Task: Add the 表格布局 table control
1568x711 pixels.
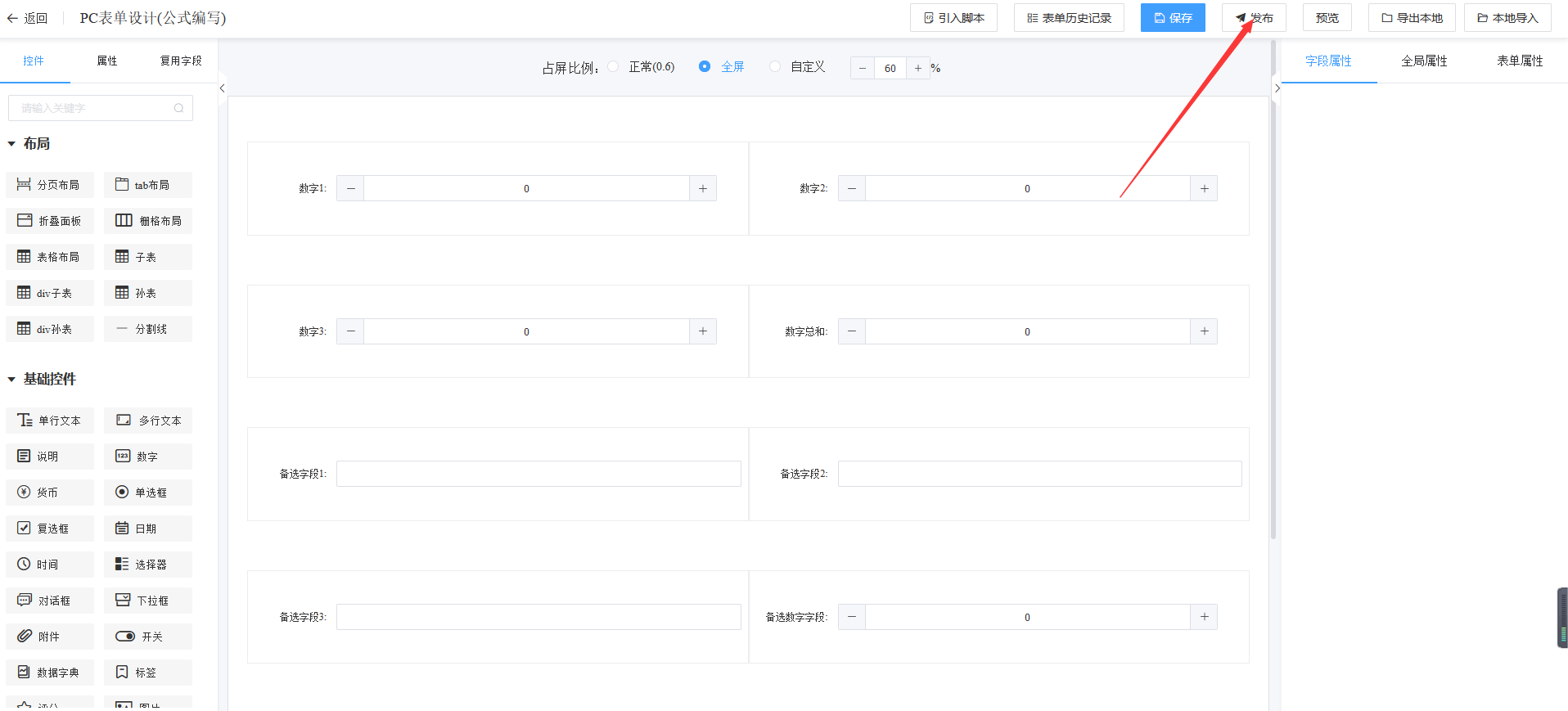Action: tap(50, 257)
